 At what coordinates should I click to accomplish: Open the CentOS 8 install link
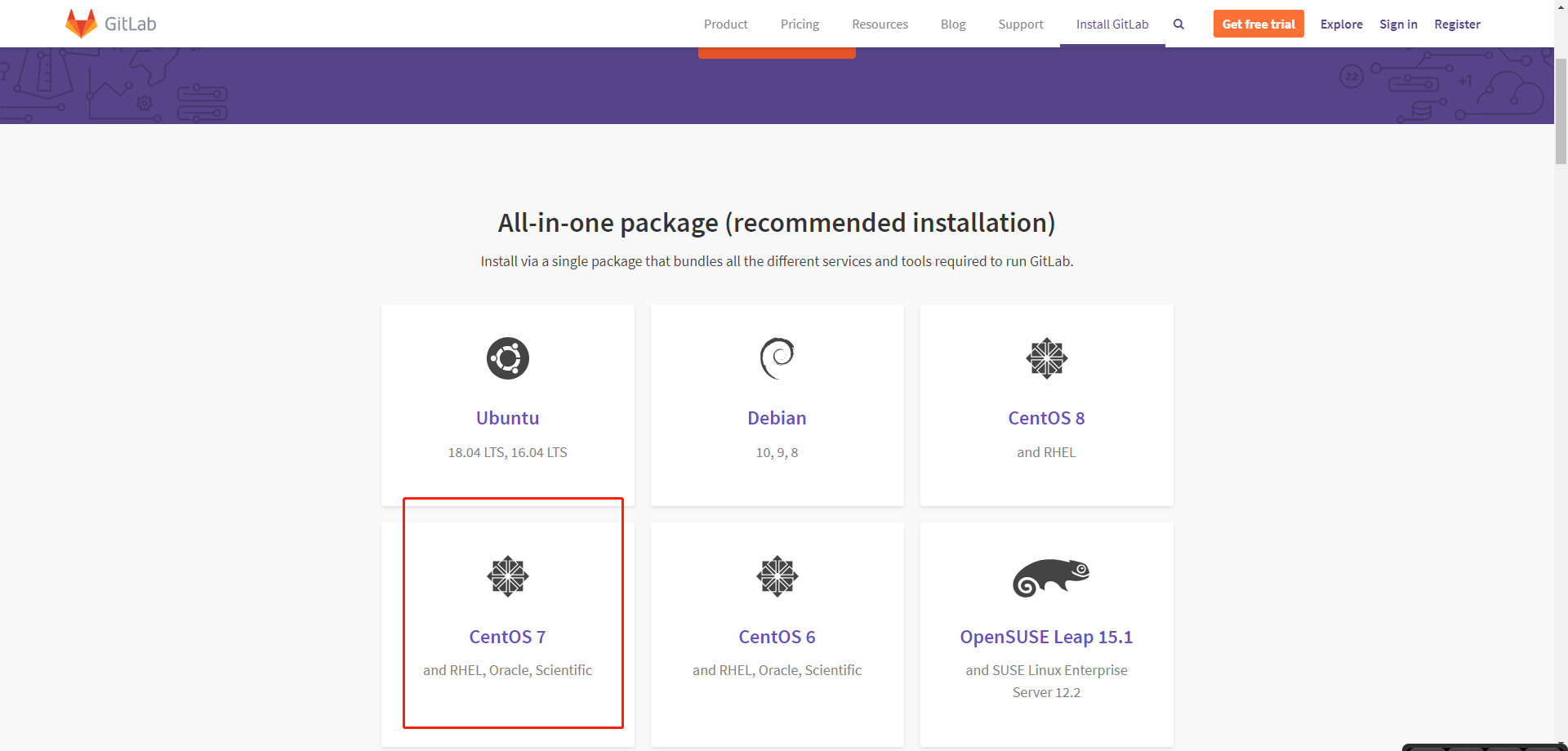pyautogui.click(x=1046, y=418)
